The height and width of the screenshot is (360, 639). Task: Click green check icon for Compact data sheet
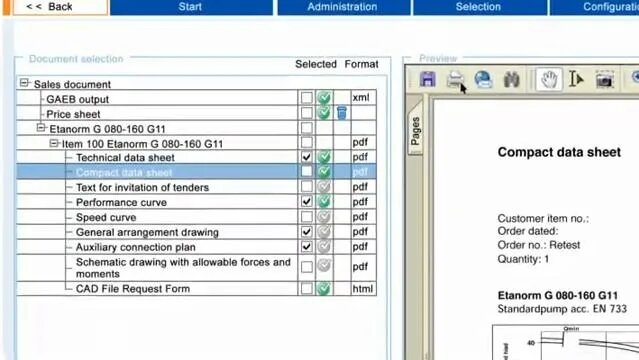324,172
